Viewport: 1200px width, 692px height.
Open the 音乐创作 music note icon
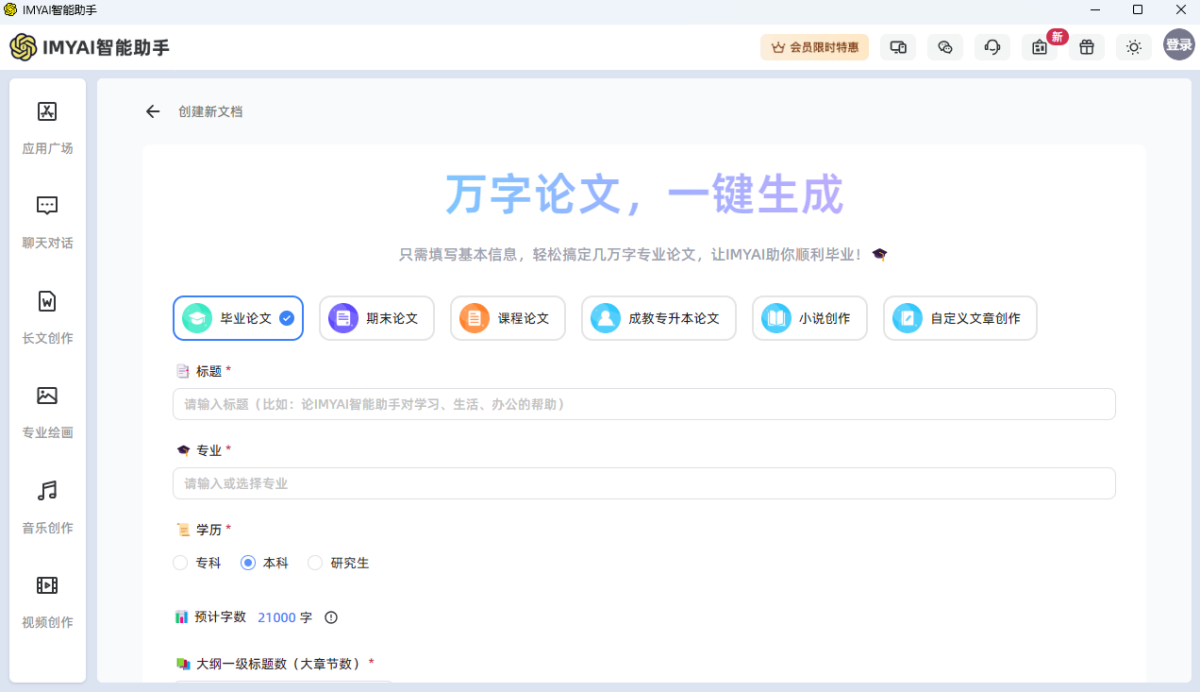47,490
